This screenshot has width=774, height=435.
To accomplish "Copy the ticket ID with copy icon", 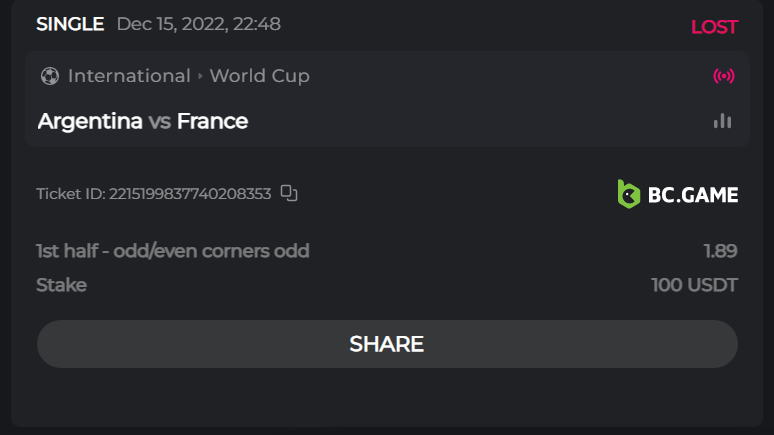I will coord(289,193).
